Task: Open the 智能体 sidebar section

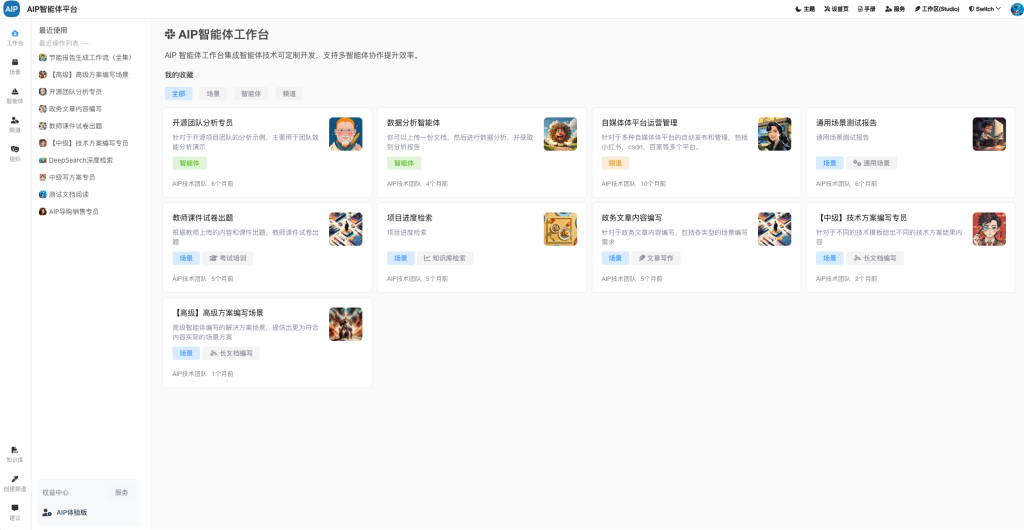Action: point(14,95)
